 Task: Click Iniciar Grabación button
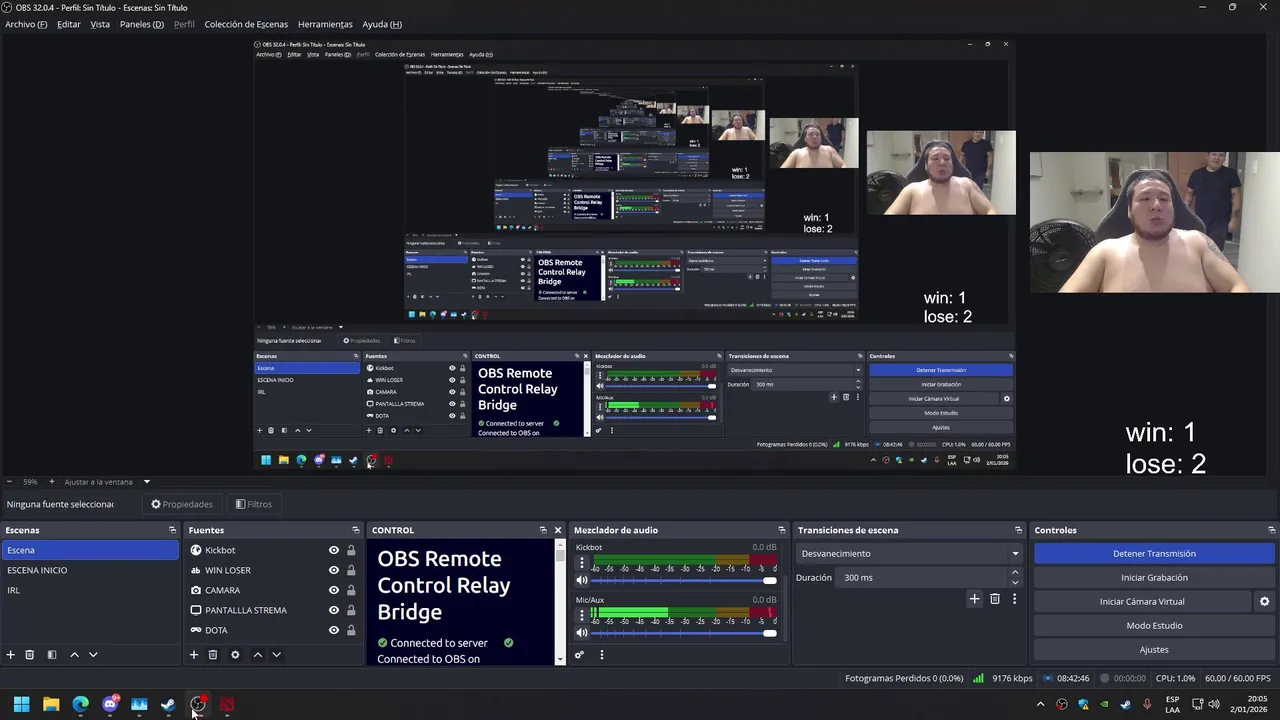point(1154,577)
